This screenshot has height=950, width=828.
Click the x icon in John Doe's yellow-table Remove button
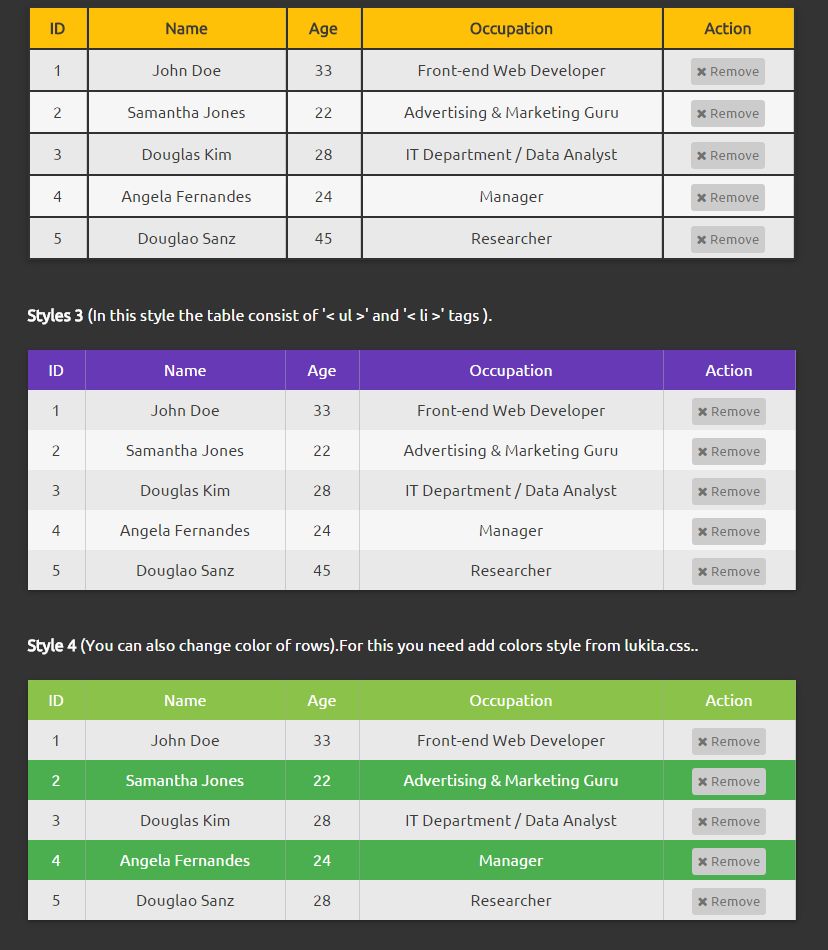point(702,72)
